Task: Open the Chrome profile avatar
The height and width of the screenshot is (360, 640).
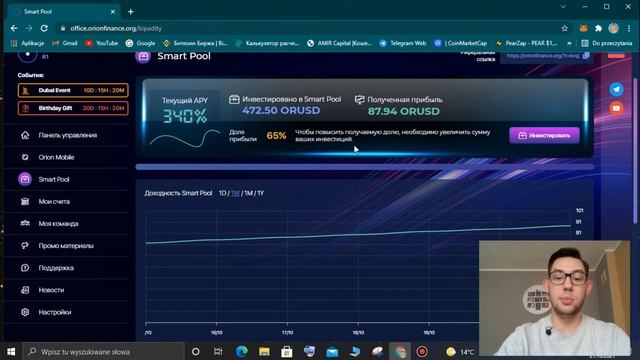Action: [613, 28]
